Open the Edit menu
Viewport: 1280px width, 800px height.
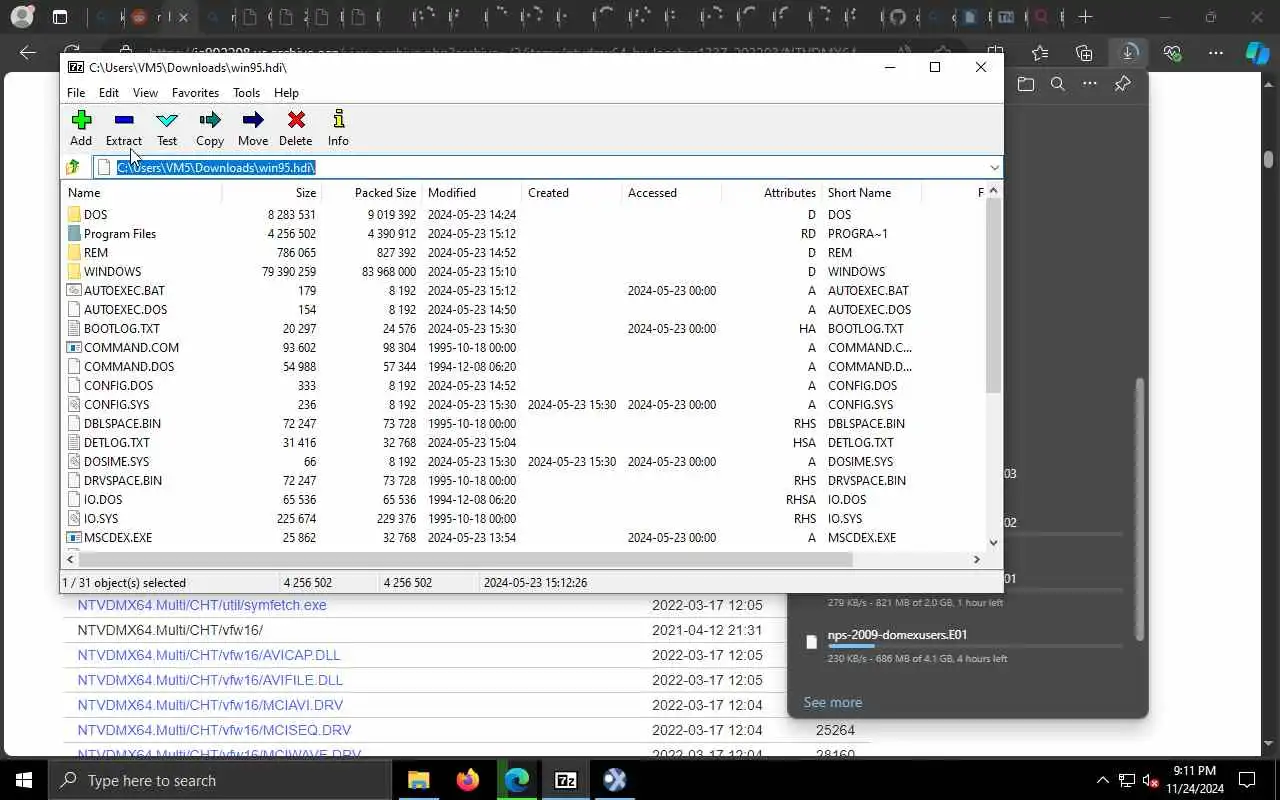point(109,92)
